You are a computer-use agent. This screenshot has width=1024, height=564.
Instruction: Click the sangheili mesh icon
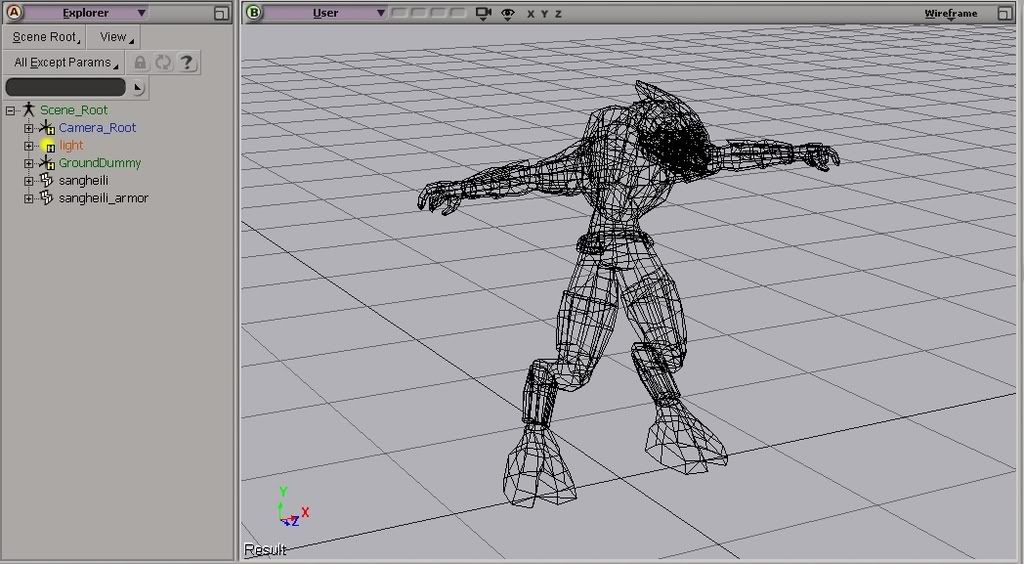tap(46, 180)
